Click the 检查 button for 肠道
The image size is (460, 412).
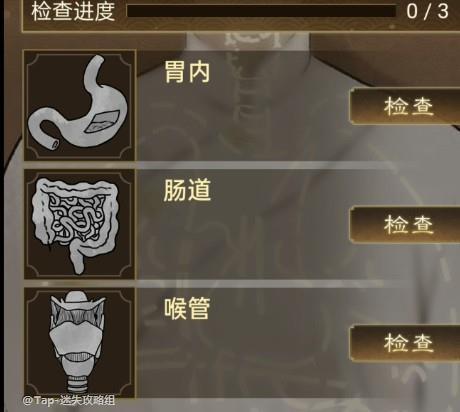405,224
